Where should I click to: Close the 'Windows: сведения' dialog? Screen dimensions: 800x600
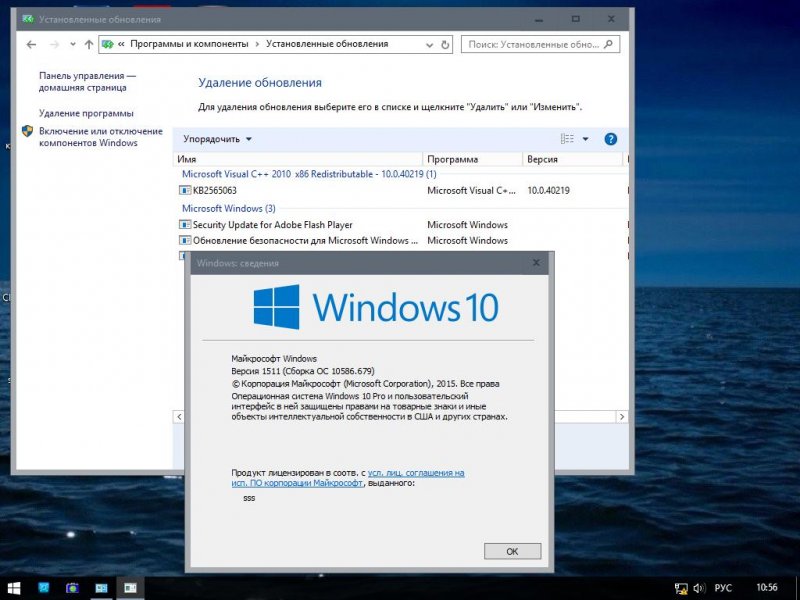pyautogui.click(x=536, y=263)
